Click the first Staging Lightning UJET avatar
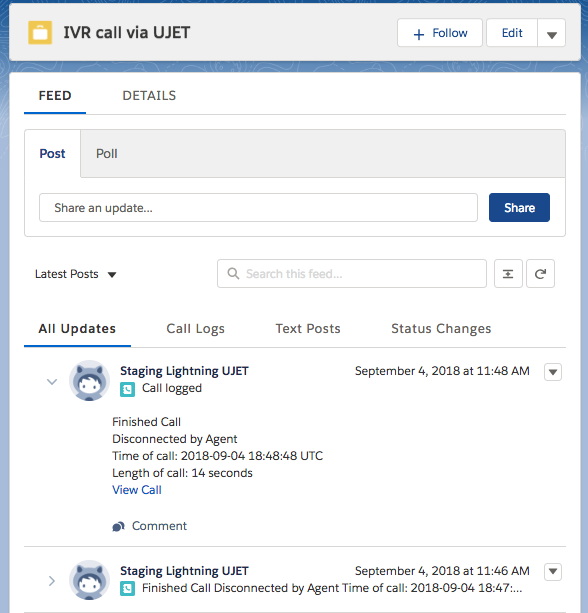Viewport: 588px width, 613px height. point(90,380)
